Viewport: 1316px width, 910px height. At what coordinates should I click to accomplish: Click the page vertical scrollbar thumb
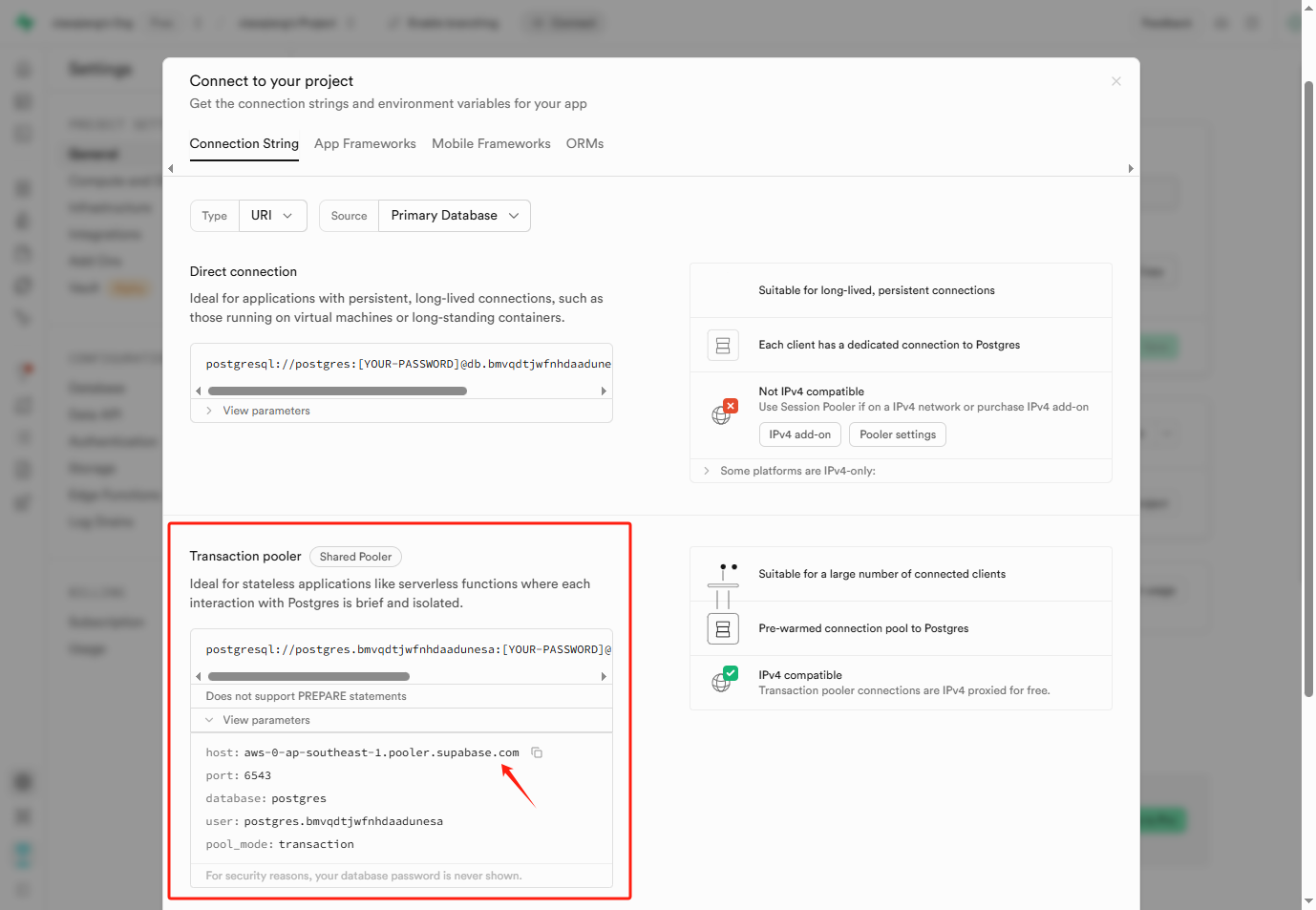(1308, 390)
